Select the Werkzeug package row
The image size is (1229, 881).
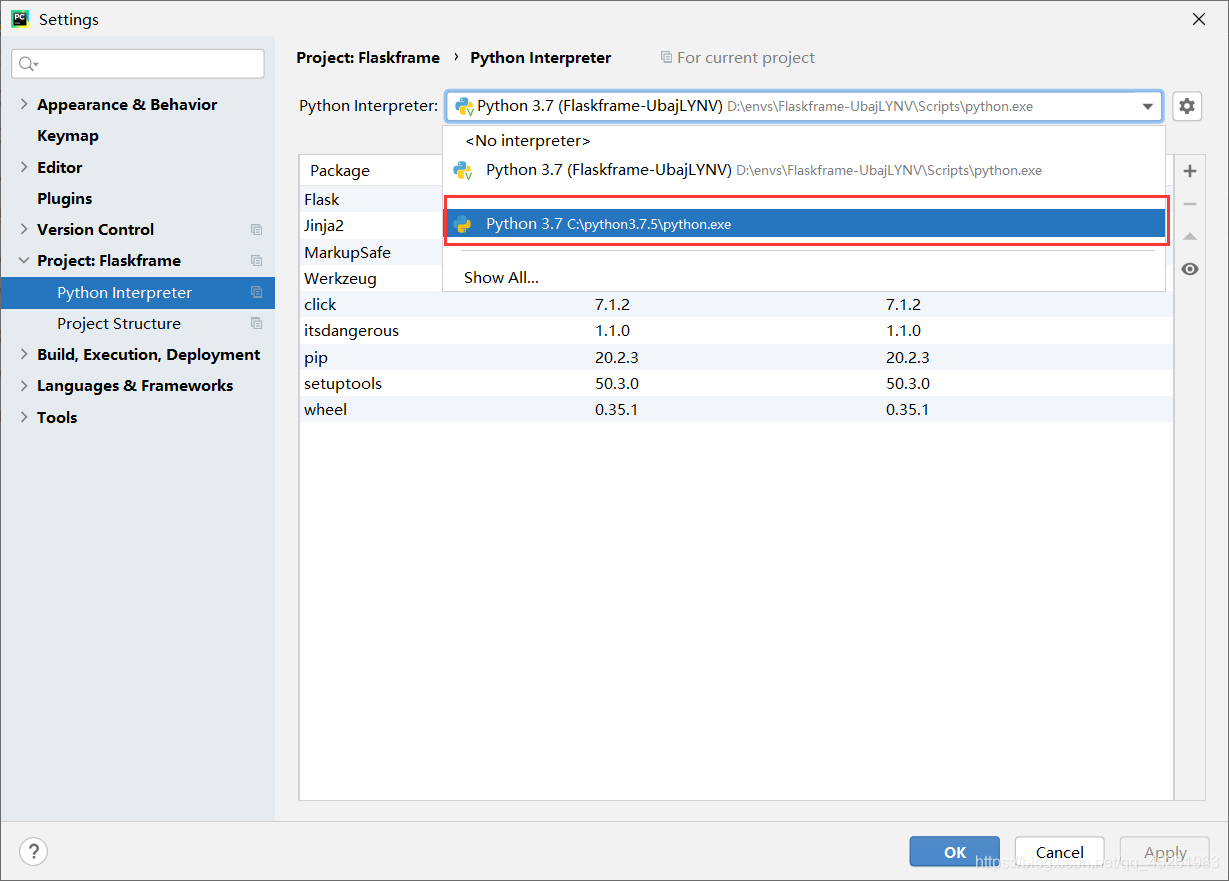(x=371, y=278)
